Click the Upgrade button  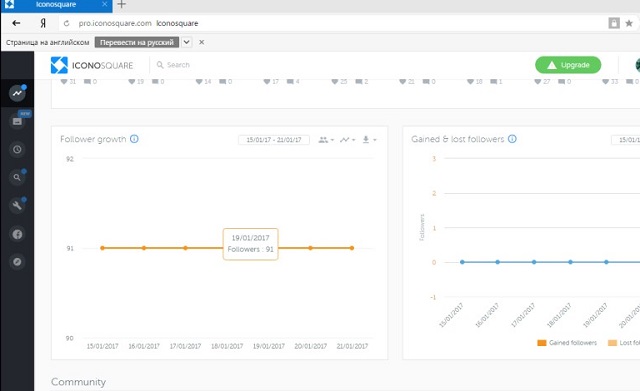click(568, 65)
